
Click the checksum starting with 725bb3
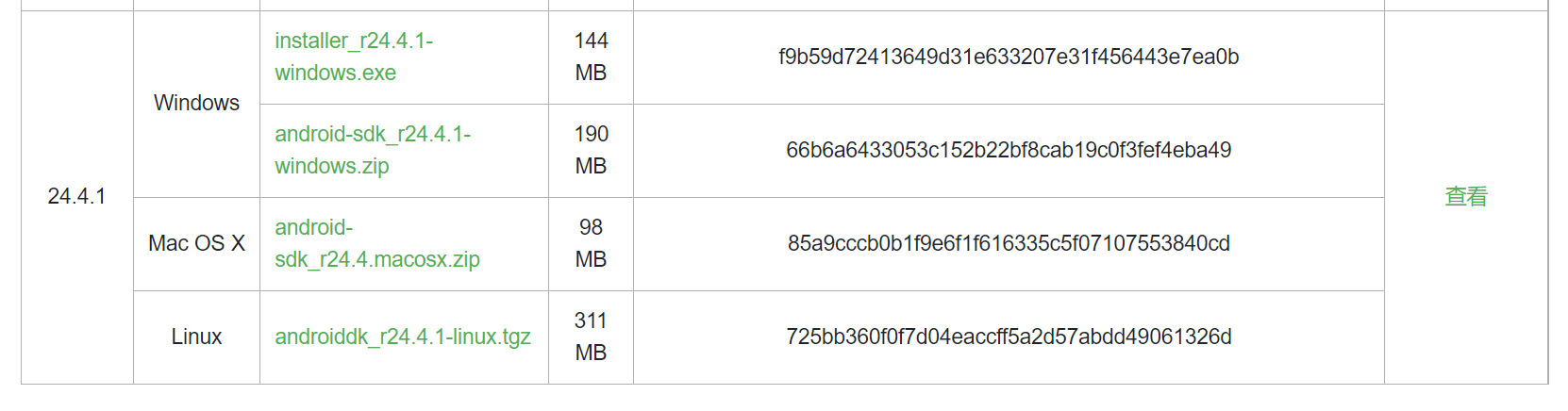[1009, 337]
